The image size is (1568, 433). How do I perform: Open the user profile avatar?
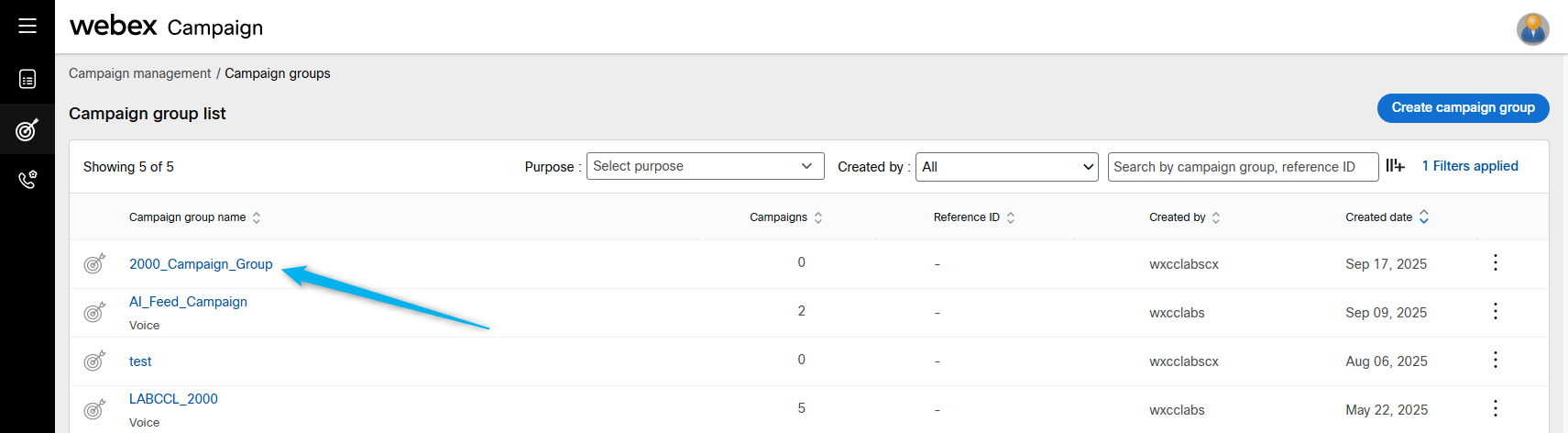1532,29
